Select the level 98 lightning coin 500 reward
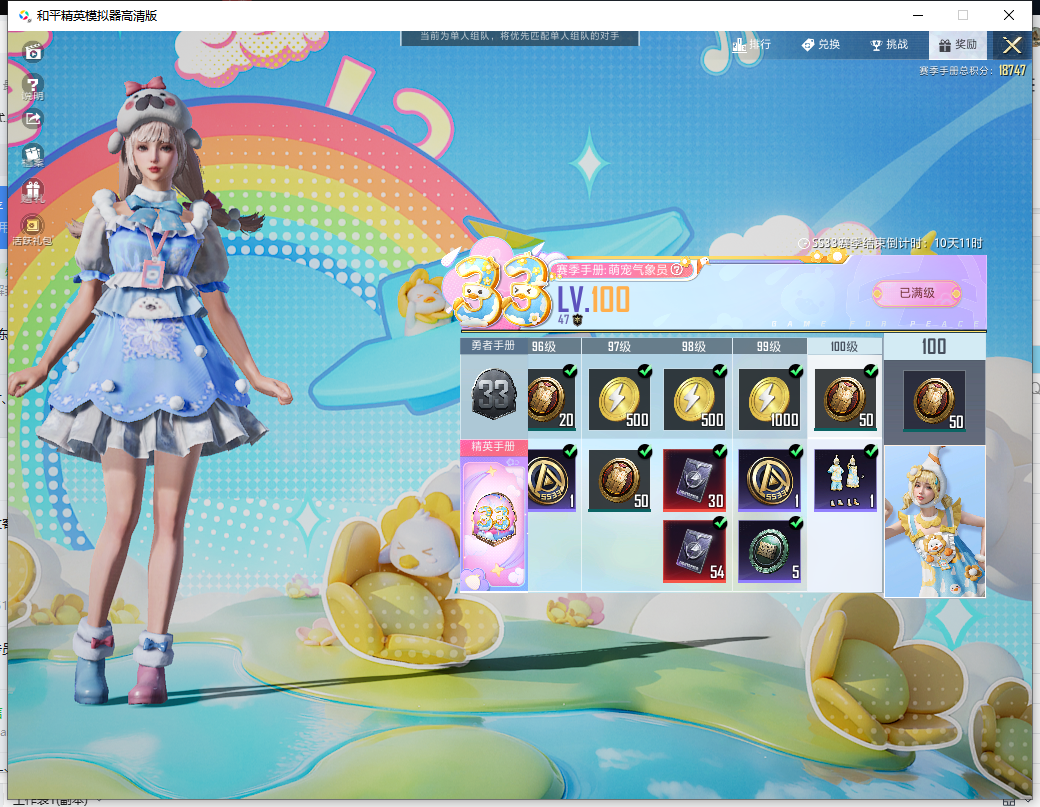This screenshot has height=807, width=1040. click(694, 399)
